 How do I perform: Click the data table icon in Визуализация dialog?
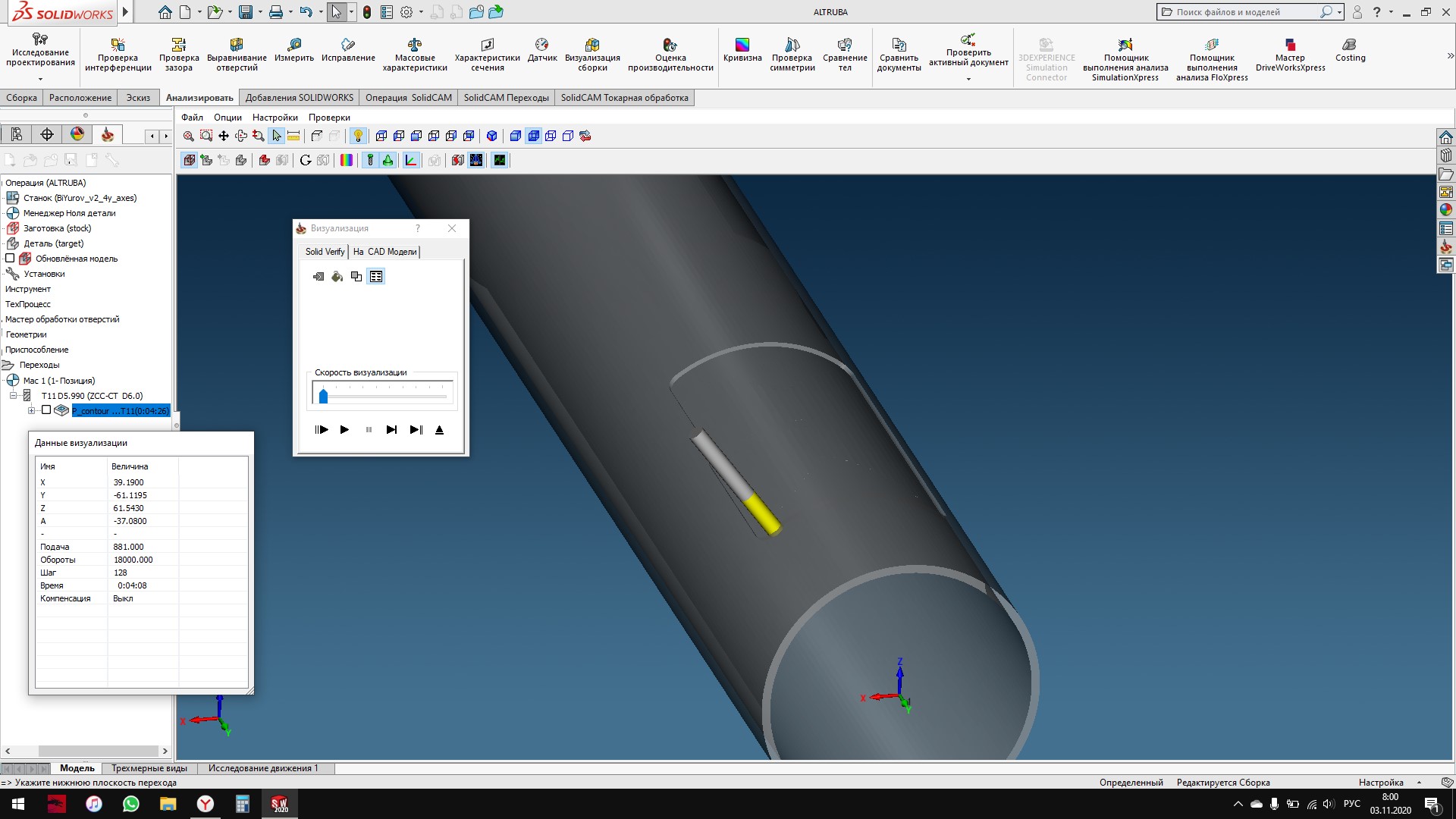tap(376, 277)
